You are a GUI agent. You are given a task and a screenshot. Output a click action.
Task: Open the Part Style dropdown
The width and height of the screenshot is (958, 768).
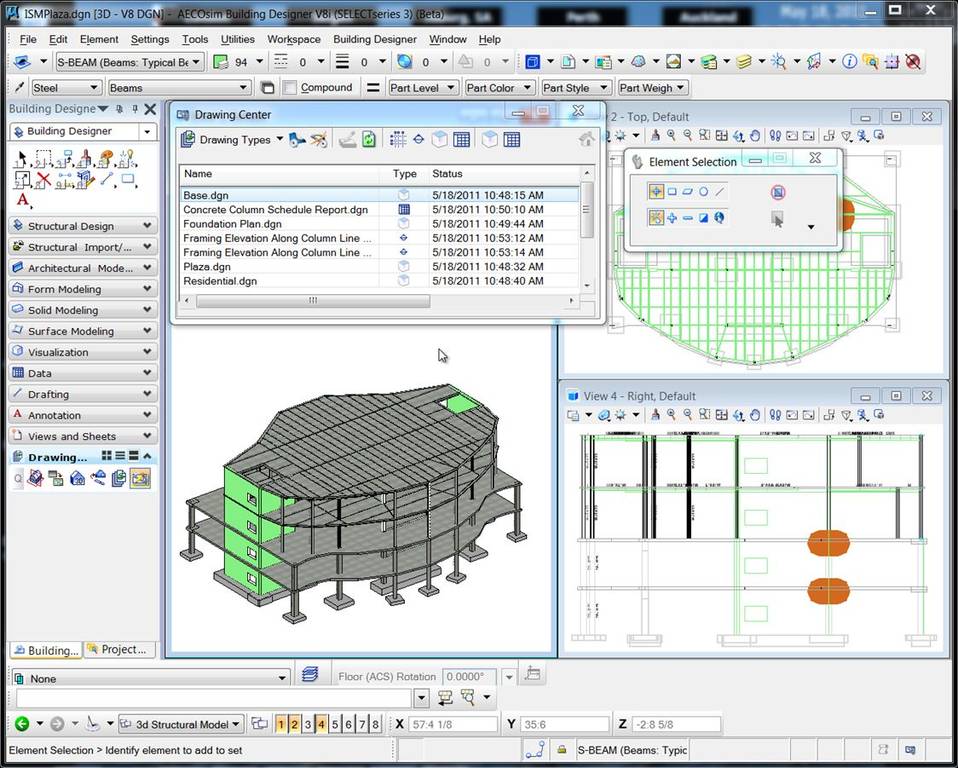point(576,88)
